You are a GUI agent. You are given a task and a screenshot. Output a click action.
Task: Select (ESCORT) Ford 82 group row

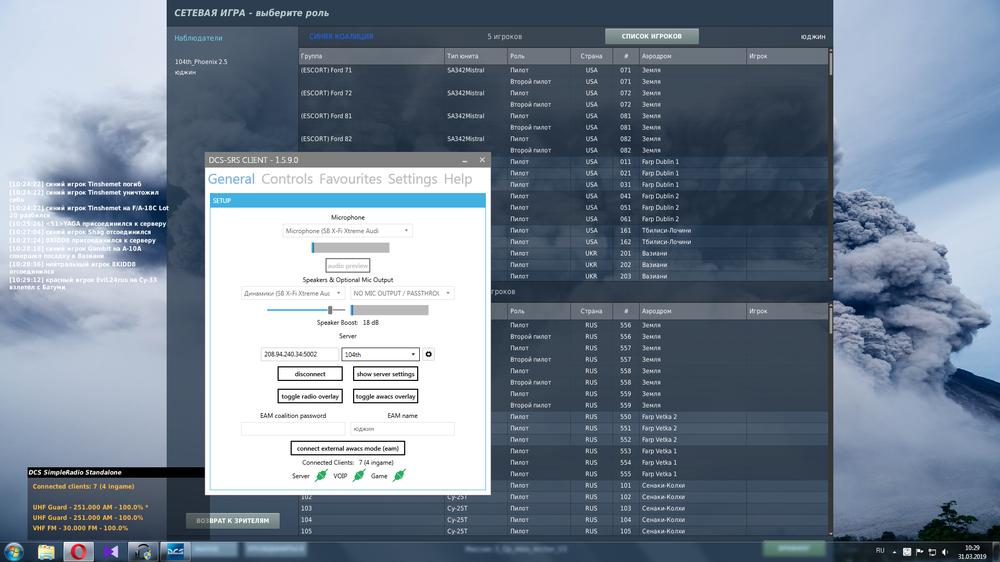[563, 139]
